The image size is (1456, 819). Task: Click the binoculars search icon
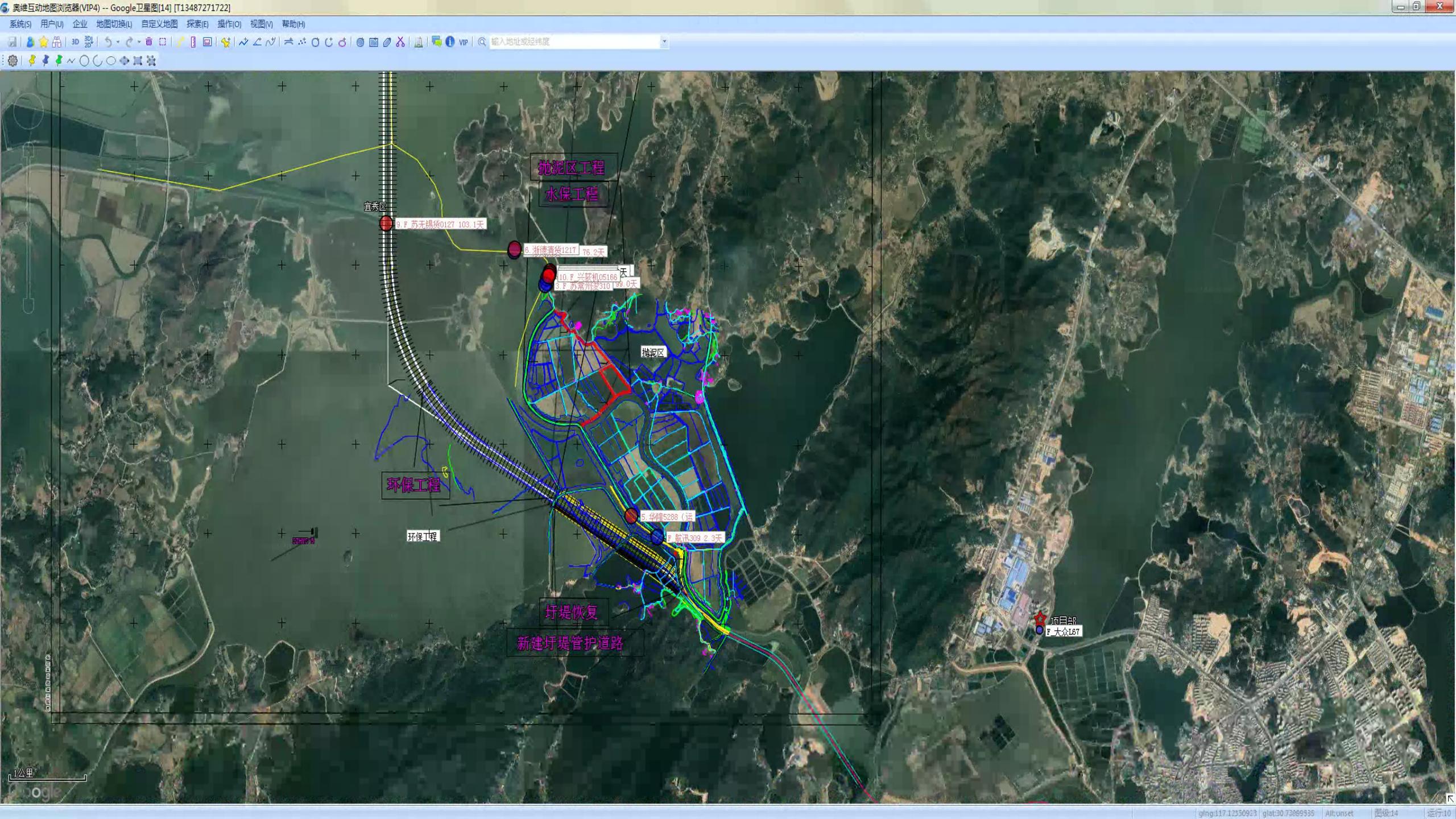pos(57,42)
